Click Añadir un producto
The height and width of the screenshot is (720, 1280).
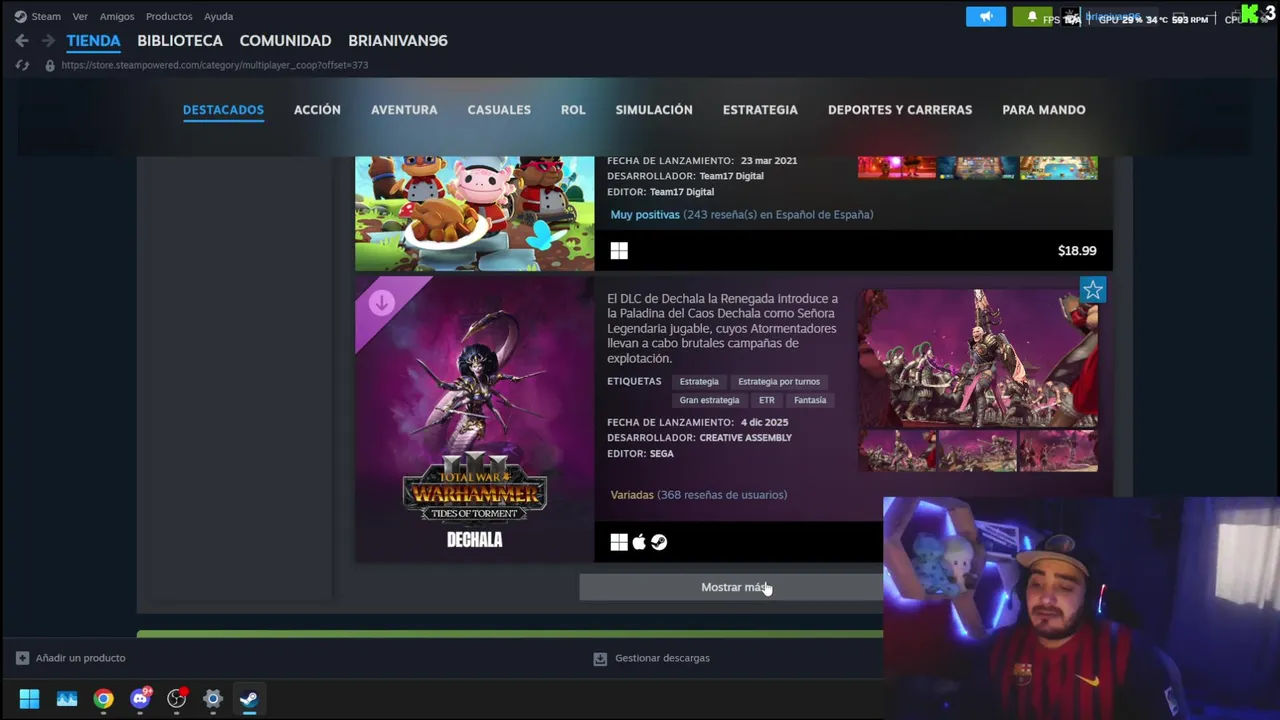(80, 658)
